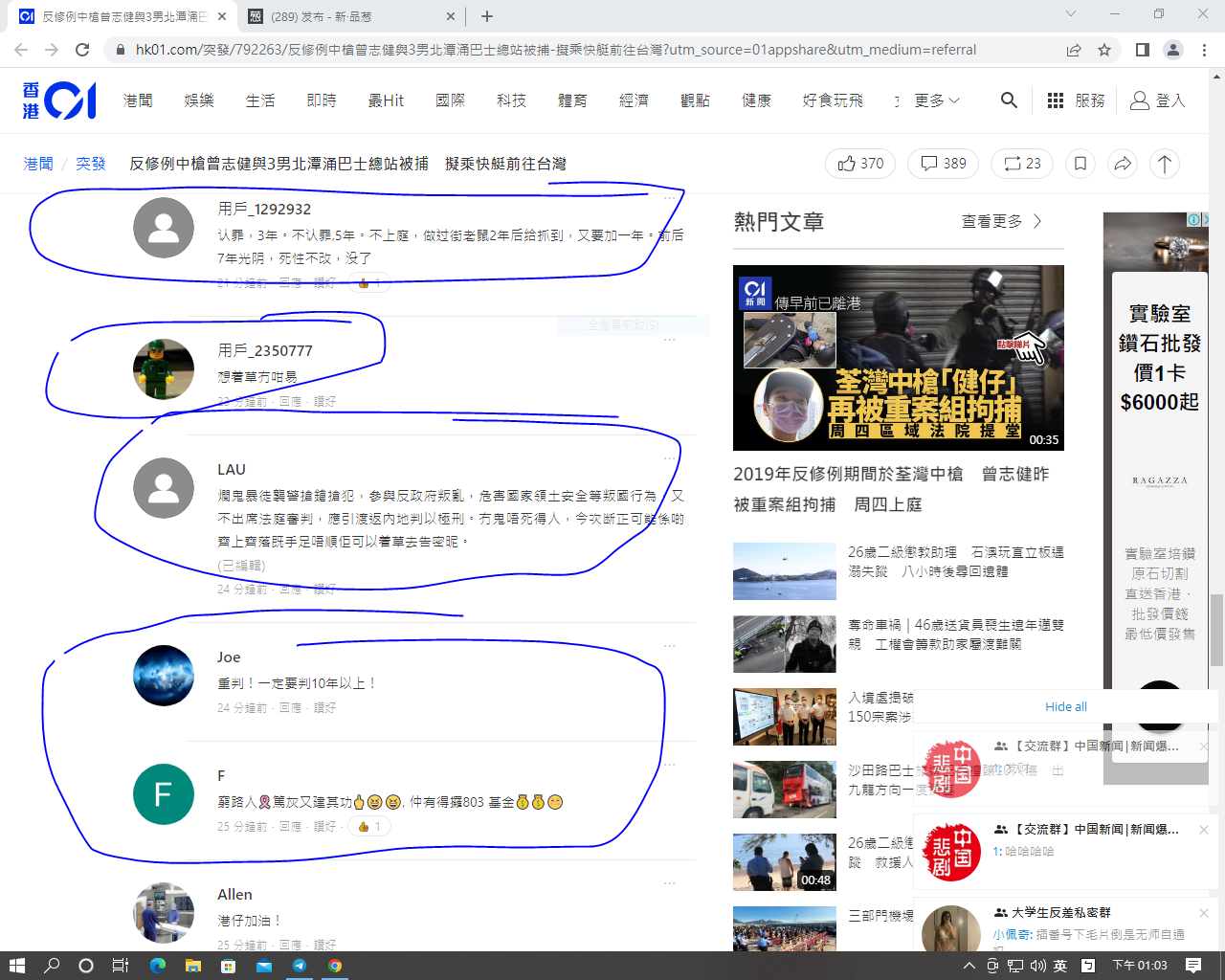The width and height of the screenshot is (1225, 980).
Task: Open options dots for LAU's comment
Action: click(x=670, y=458)
